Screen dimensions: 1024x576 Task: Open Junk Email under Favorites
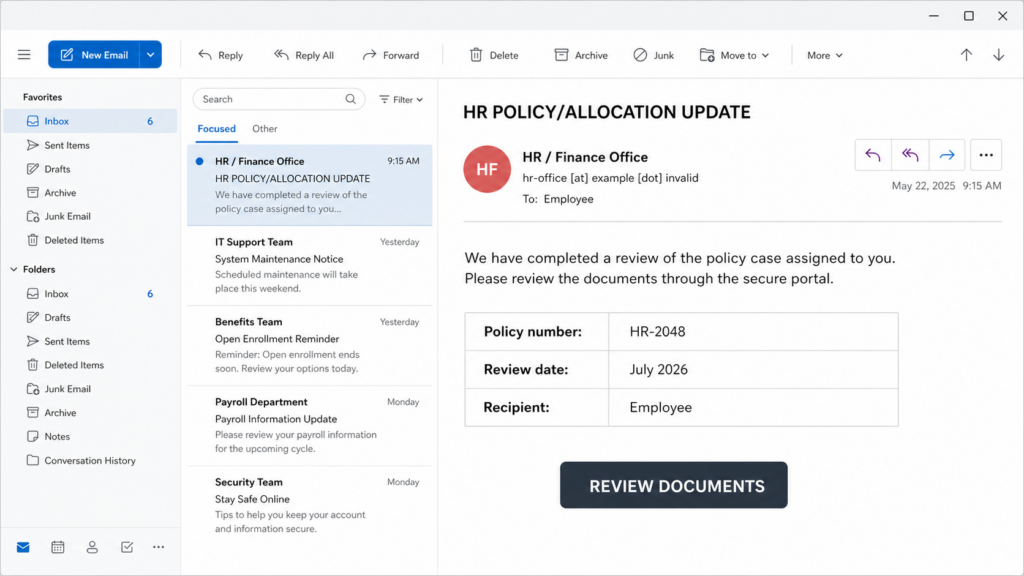pos(90,216)
